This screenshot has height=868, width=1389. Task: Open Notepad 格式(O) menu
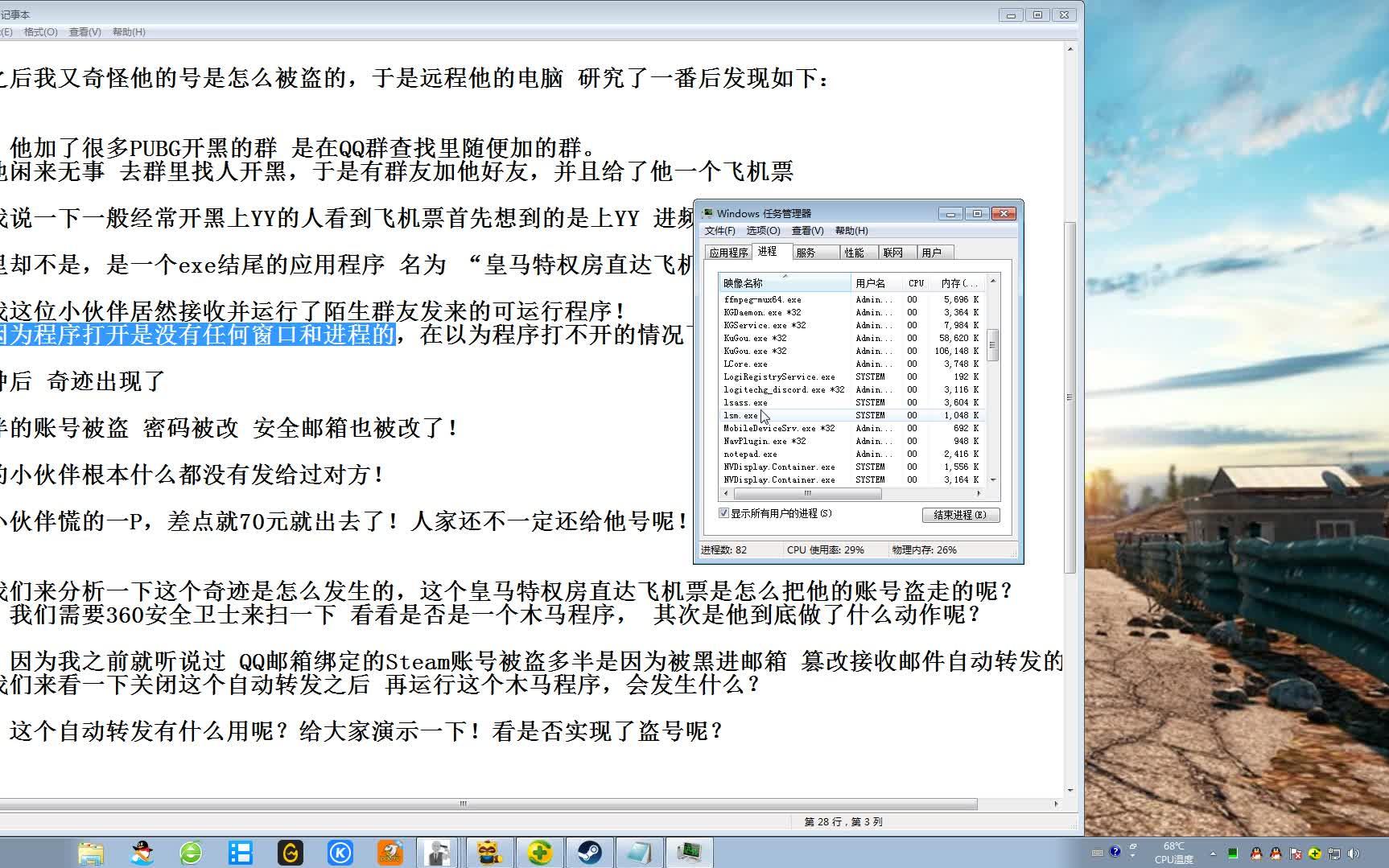40,32
